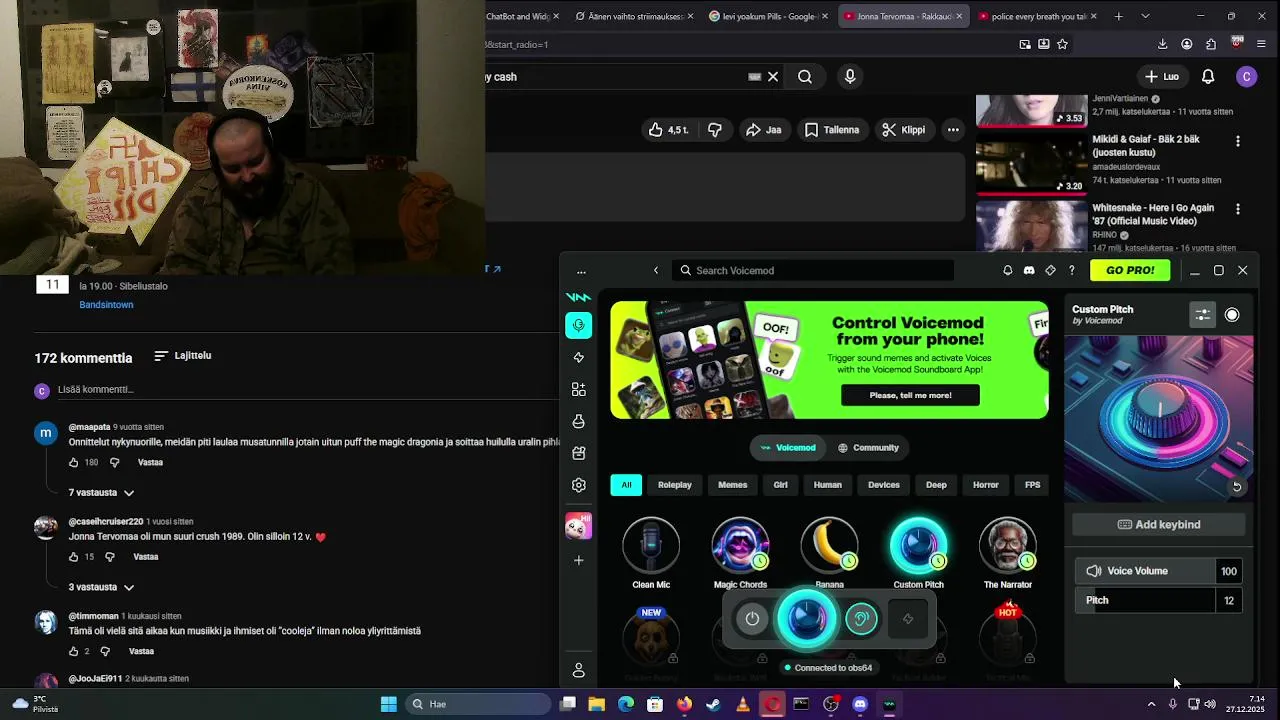The height and width of the screenshot is (720, 1280).
Task: Filter voices by Human category
Action: [827, 485]
